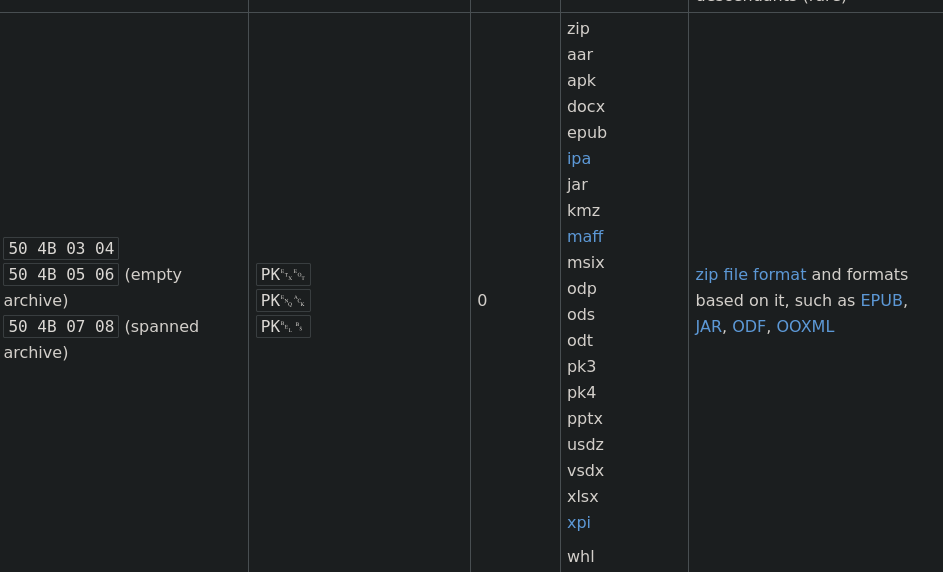Click the xlsx extension text
Image resolution: width=943 pixels, height=572 pixels.
pyautogui.click(x=582, y=497)
